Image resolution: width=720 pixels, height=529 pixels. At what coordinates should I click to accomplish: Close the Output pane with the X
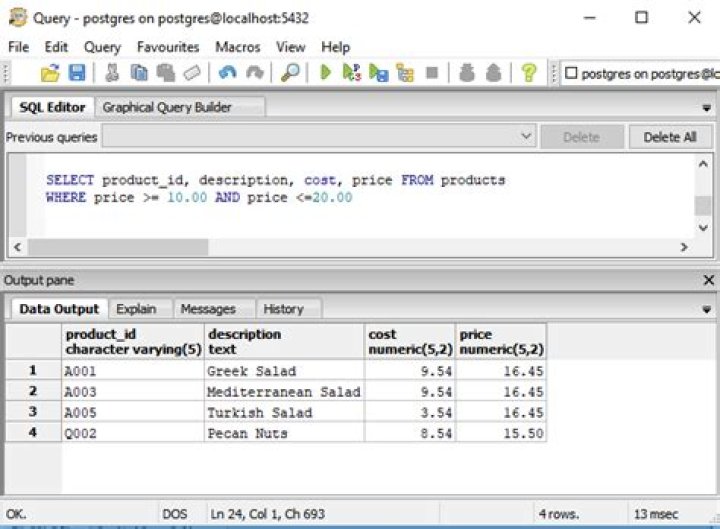[708, 281]
